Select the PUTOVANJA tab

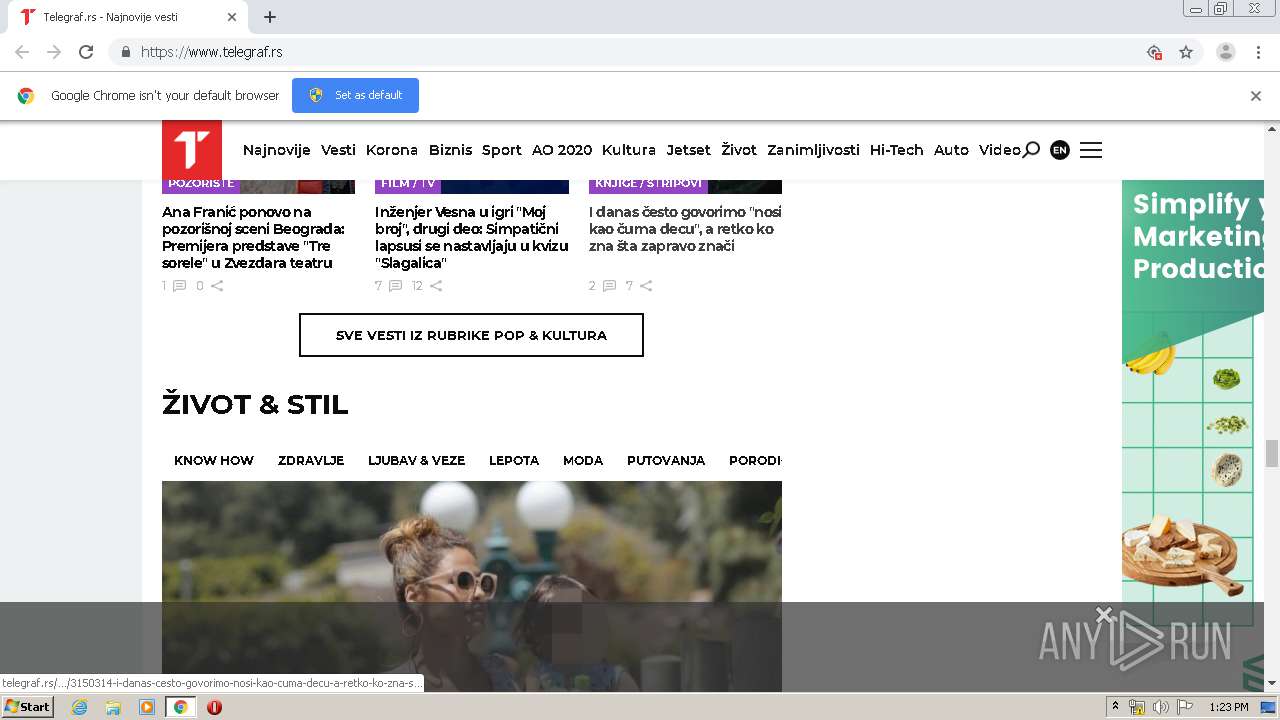coord(666,461)
